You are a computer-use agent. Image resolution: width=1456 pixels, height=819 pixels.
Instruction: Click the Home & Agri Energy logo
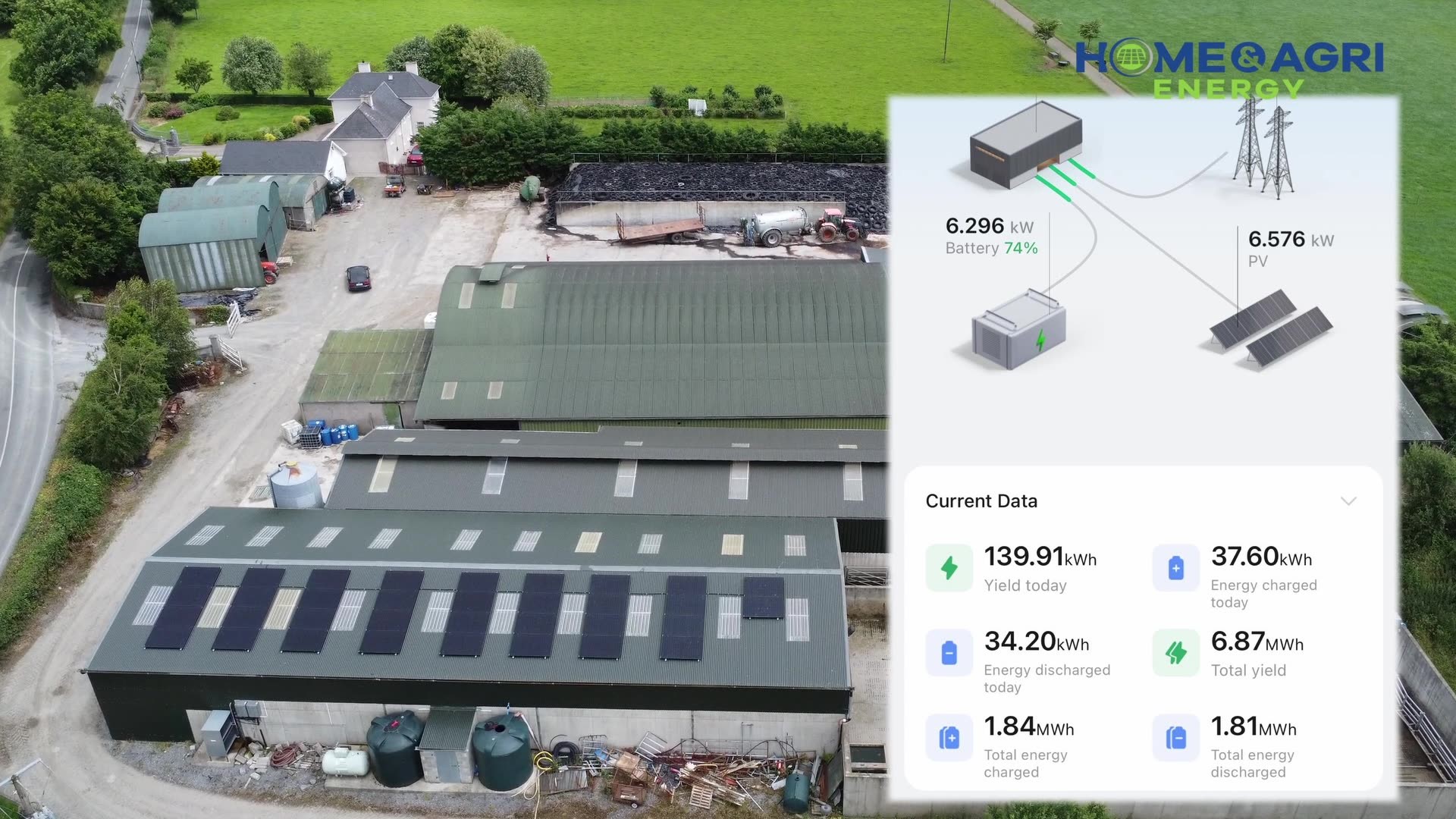tap(1229, 70)
